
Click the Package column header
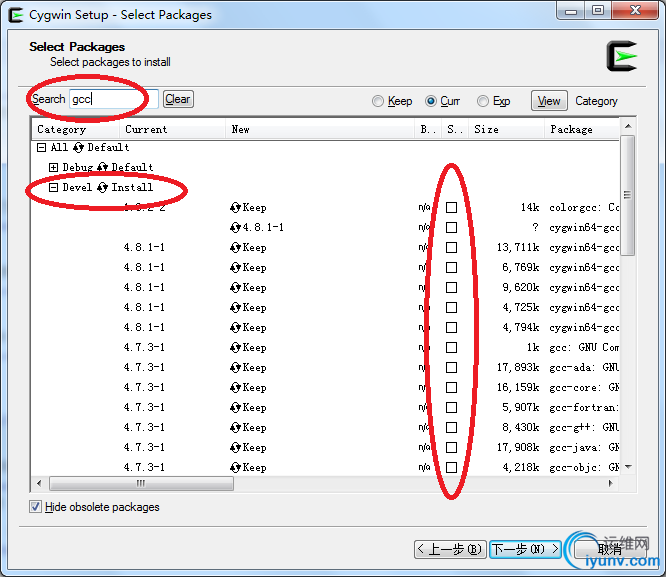tap(581, 129)
